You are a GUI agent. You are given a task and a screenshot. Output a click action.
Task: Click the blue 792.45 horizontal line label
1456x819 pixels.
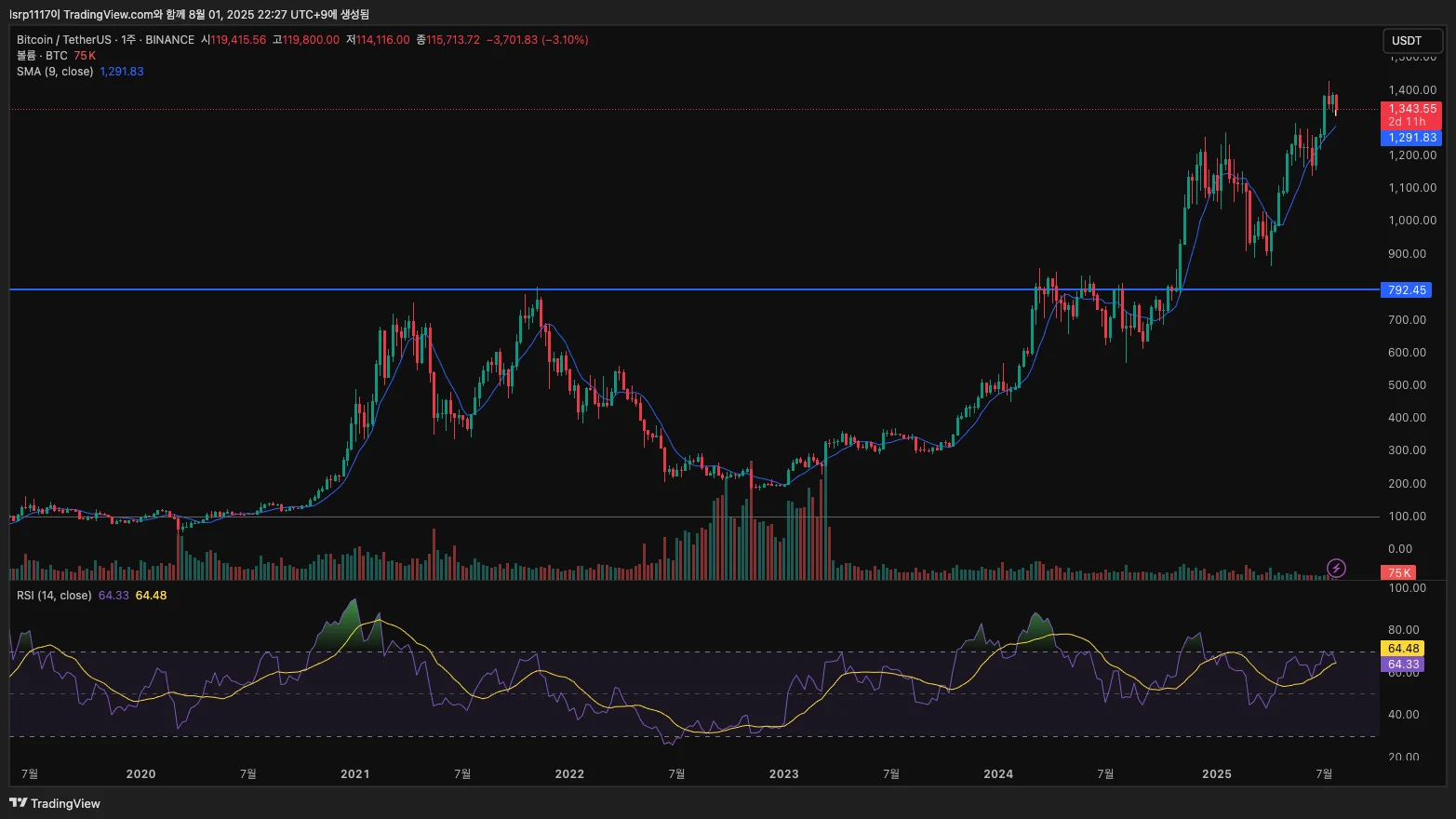pyautogui.click(x=1407, y=290)
